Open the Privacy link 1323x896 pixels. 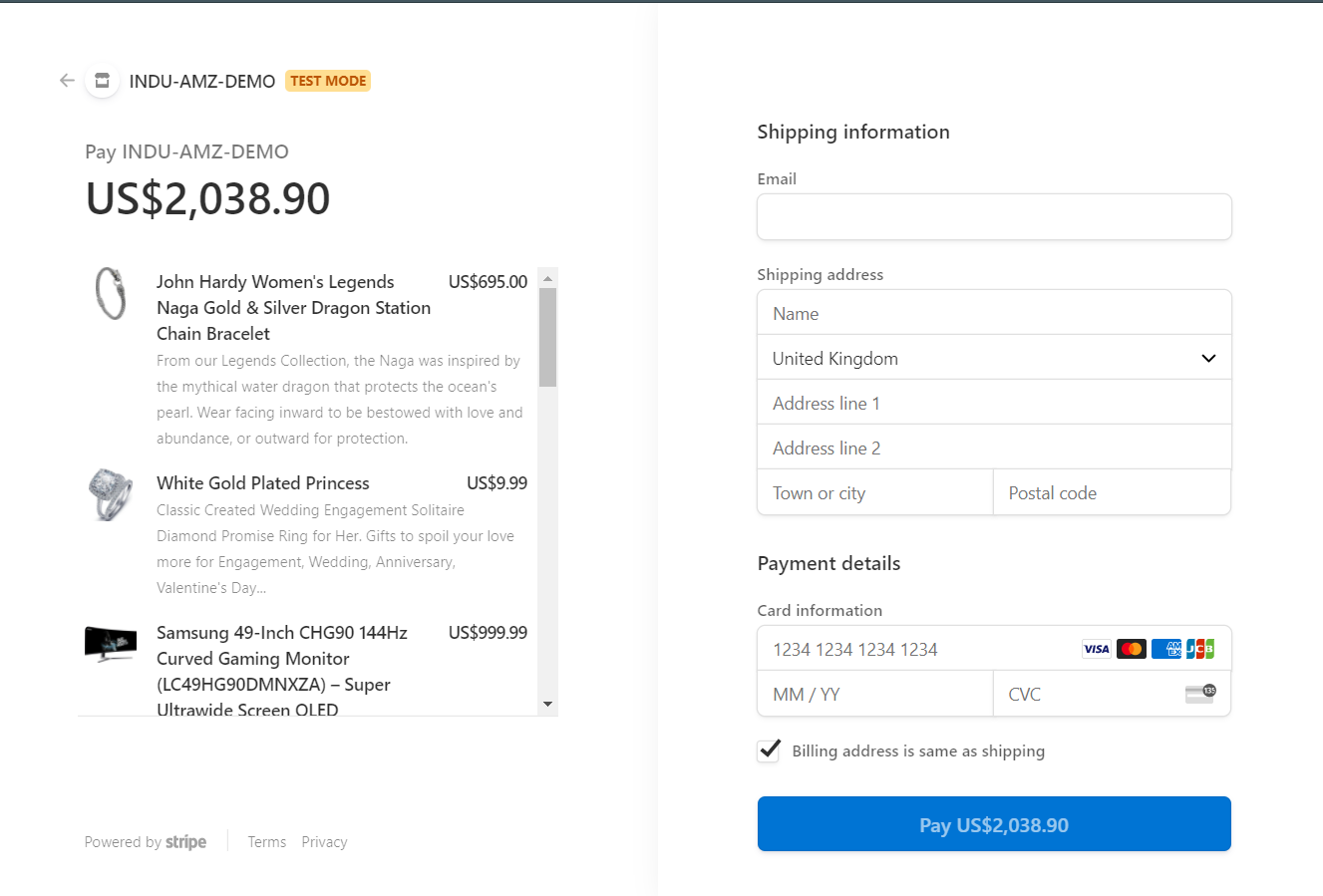(x=324, y=841)
